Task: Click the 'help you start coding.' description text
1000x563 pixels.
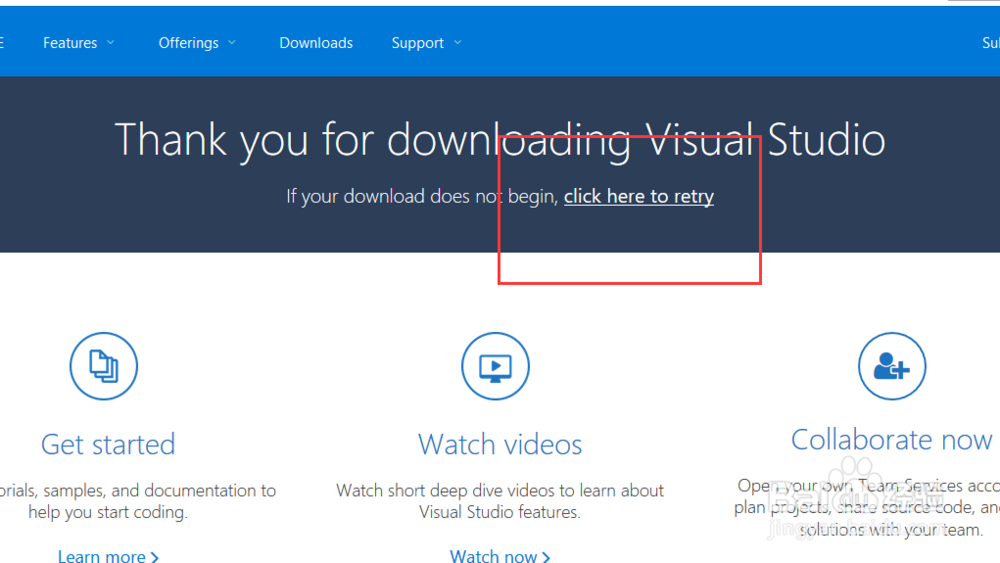Action: (x=108, y=512)
